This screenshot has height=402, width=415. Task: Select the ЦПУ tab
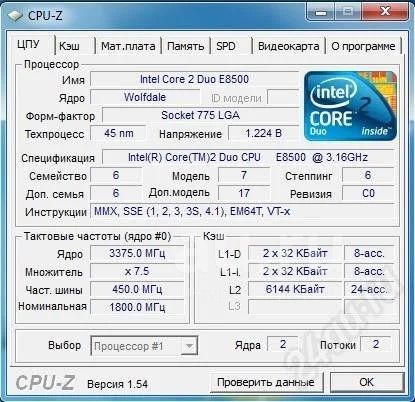coord(30,44)
